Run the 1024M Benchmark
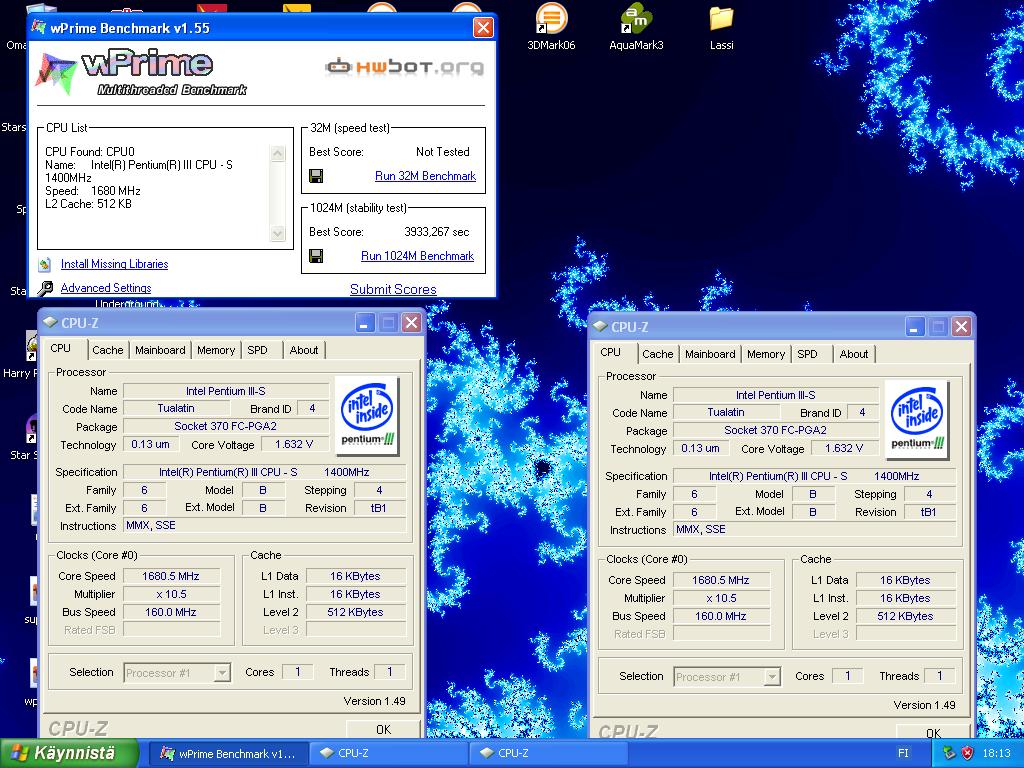Image resolution: width=1024 pixels, height=768 pixels. (x=417, y=256)
